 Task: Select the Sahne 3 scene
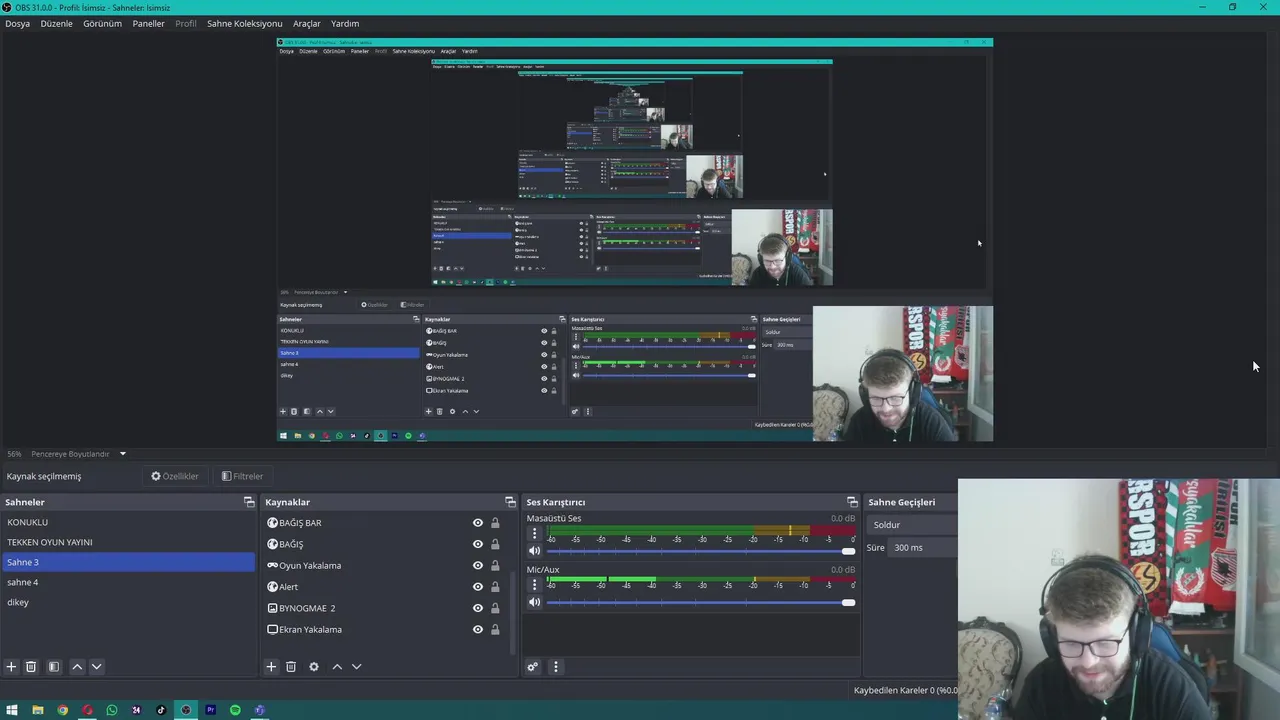(x=128, y=562)
